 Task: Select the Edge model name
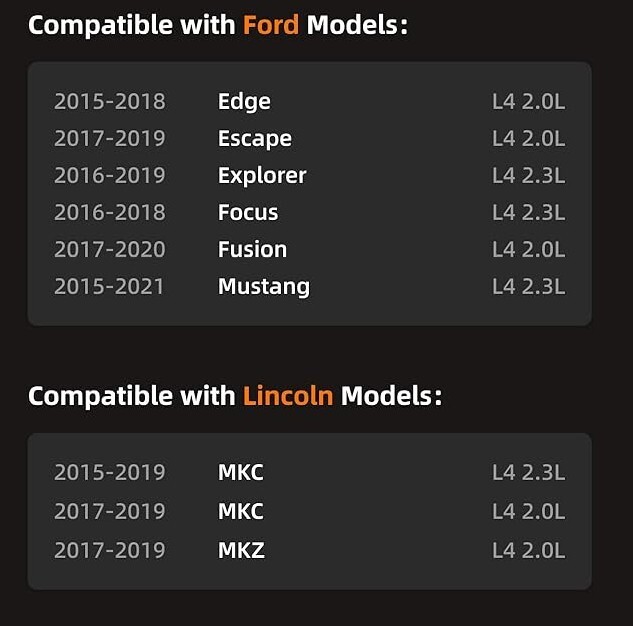pyautogui.click(x=244, y=101)
